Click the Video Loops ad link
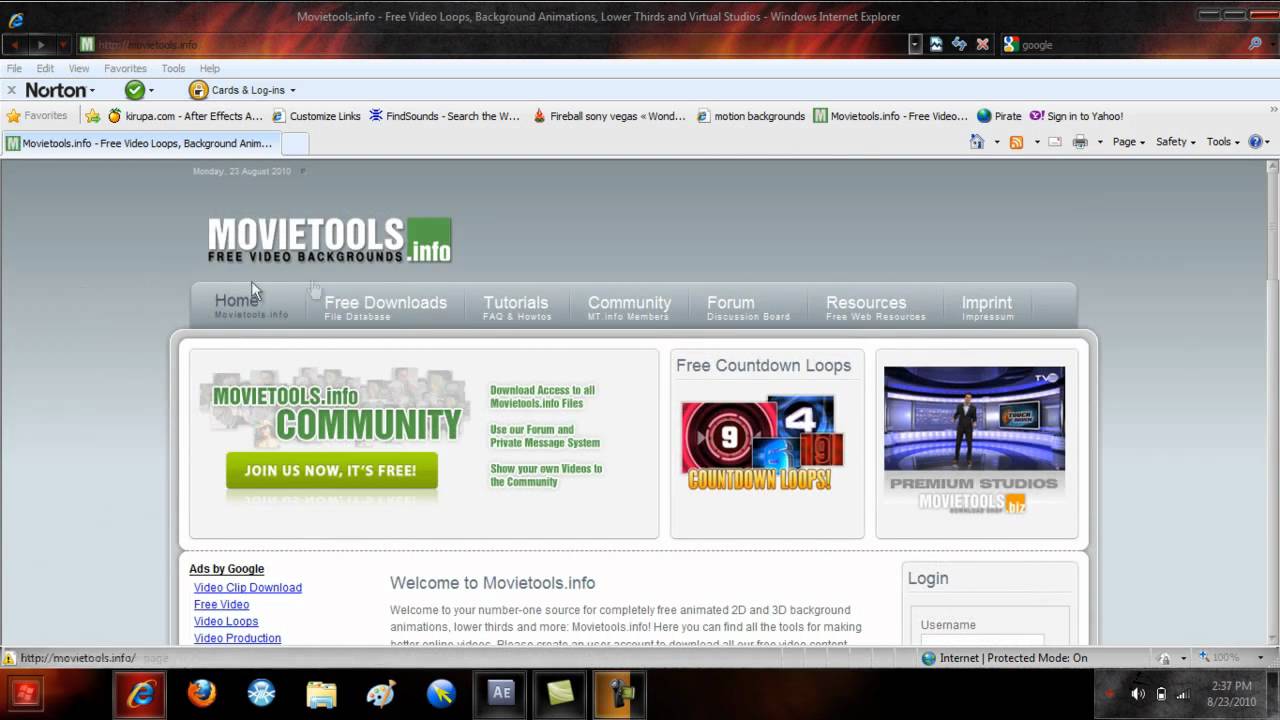 click(x=226, y=622)
